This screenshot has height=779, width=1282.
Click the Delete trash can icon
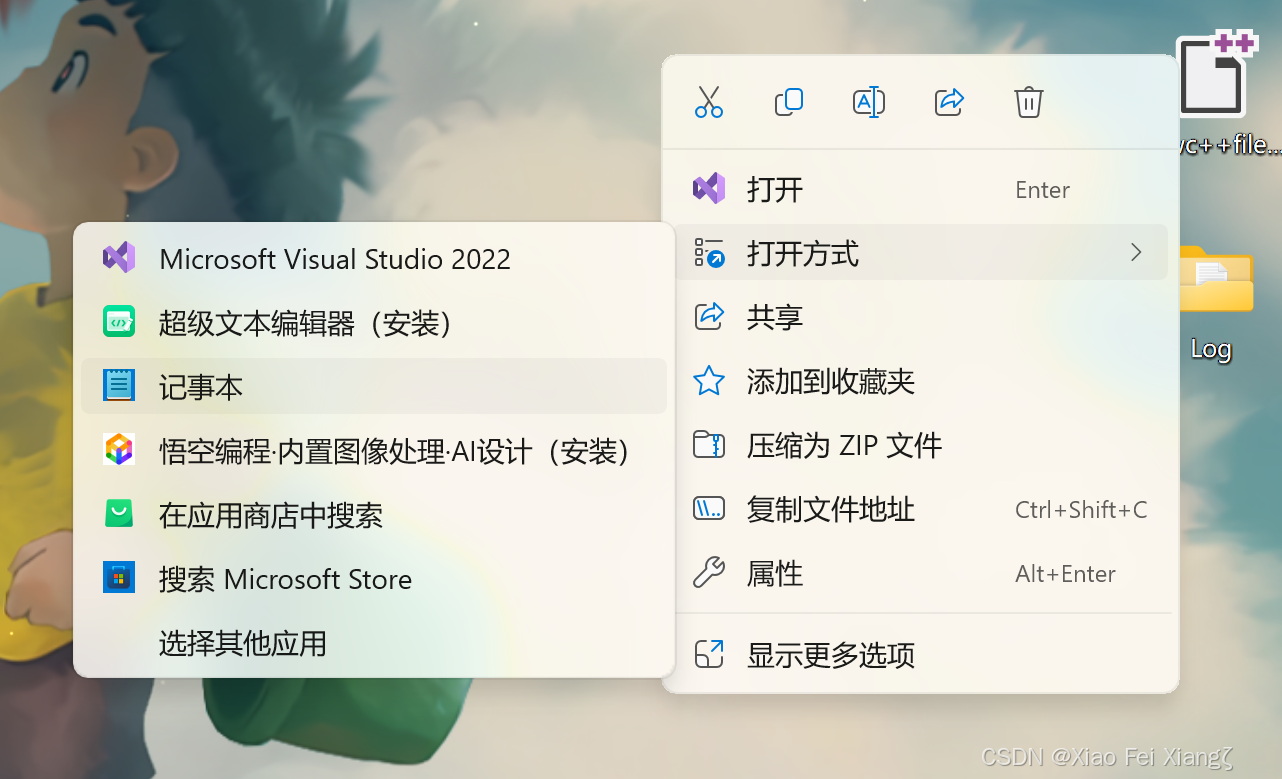1029,102
